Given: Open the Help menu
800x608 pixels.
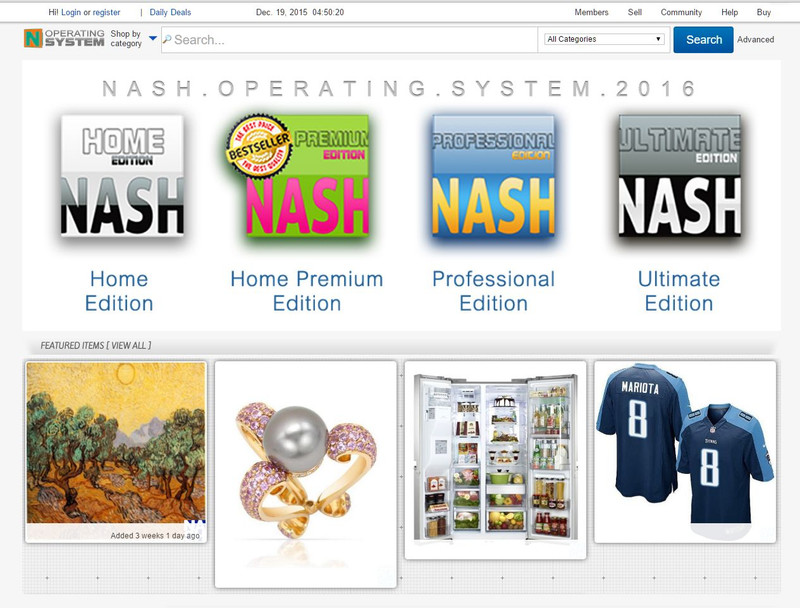Looking at the screenshot, I should coord(730,12).
